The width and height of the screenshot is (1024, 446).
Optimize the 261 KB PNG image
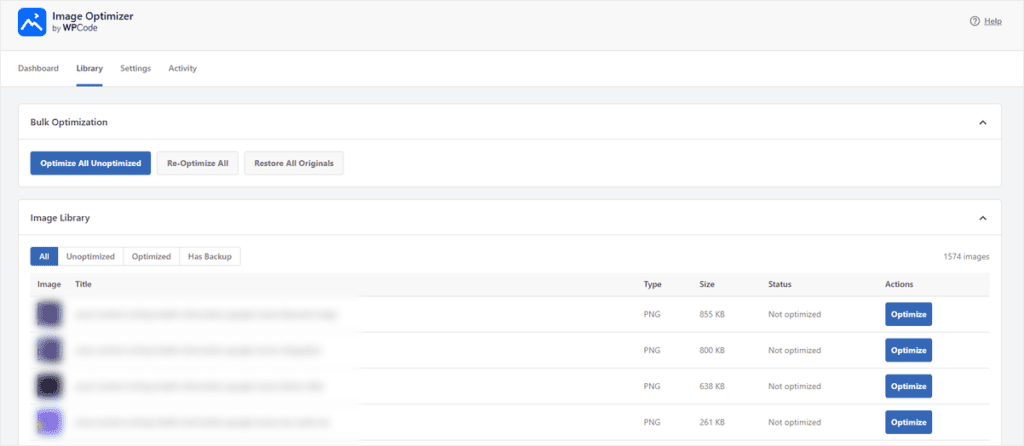(908, 422)
